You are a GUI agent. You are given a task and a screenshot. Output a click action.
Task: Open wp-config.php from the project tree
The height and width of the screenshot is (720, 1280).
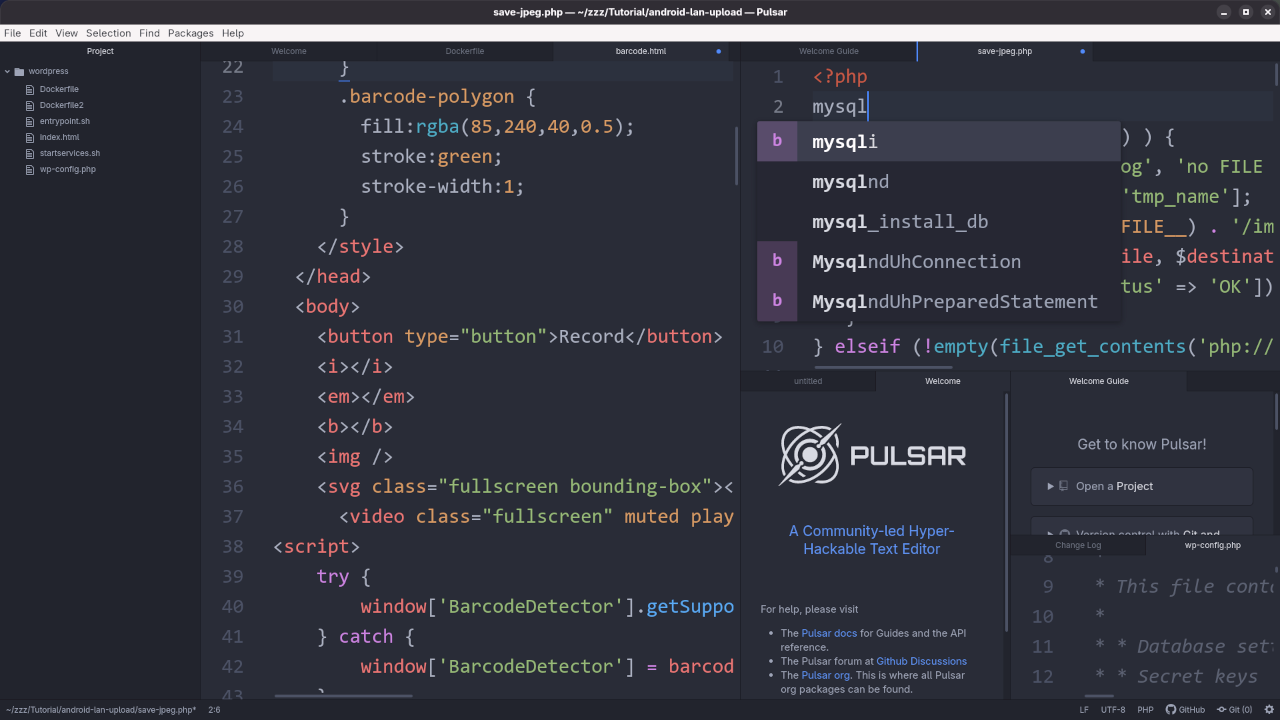[x=68, y=169]
